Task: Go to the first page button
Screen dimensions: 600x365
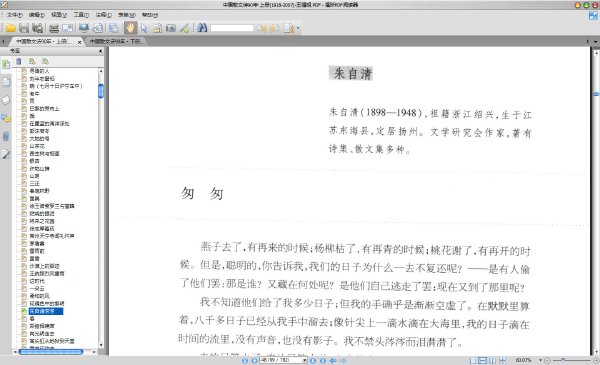Action: coord(245,361)
